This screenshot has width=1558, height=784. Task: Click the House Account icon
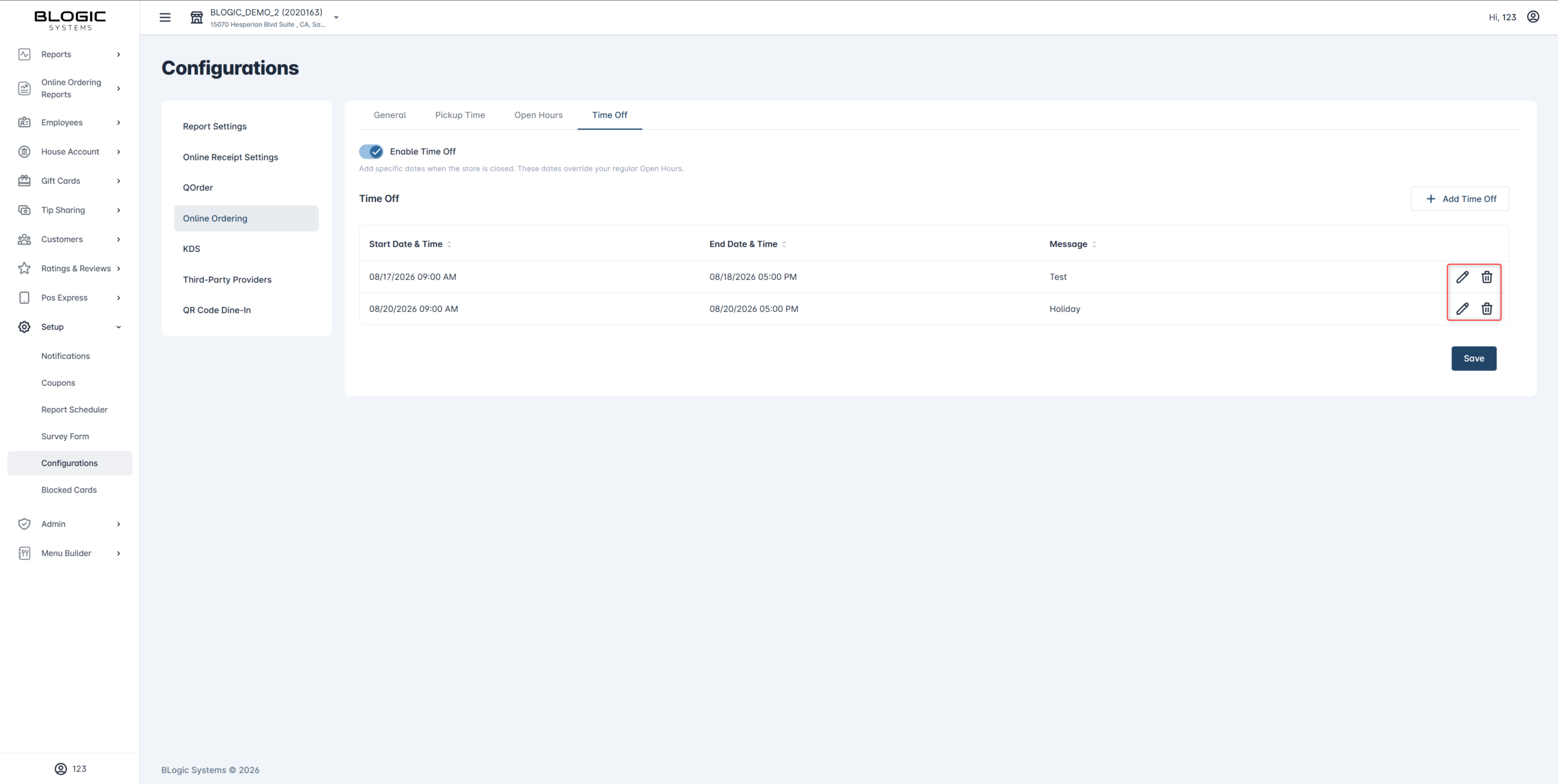click(x=24, y=151)
